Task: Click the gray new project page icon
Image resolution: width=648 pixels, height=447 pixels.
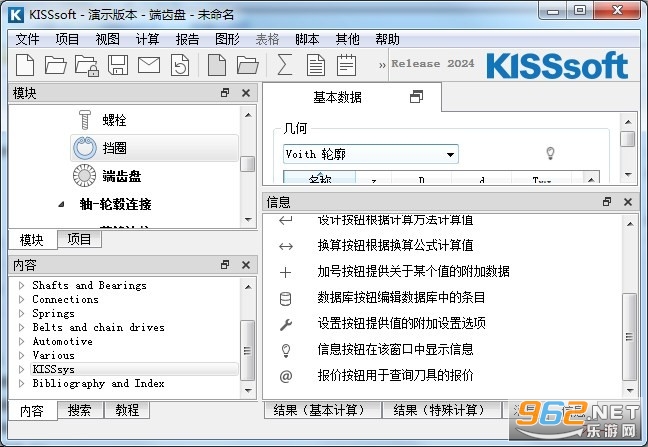Action: [x=217, y=65]
